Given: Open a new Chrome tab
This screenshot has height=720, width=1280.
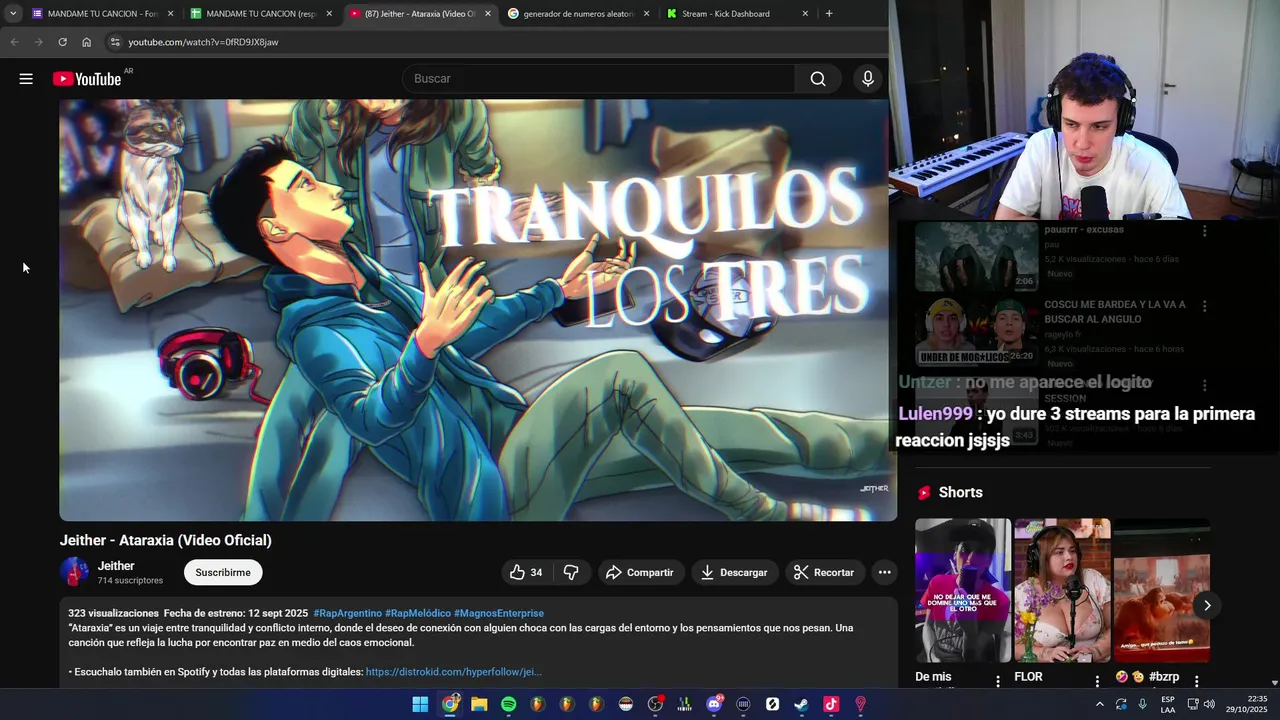Looking at the screenshot, I should (x=829, y=14).
